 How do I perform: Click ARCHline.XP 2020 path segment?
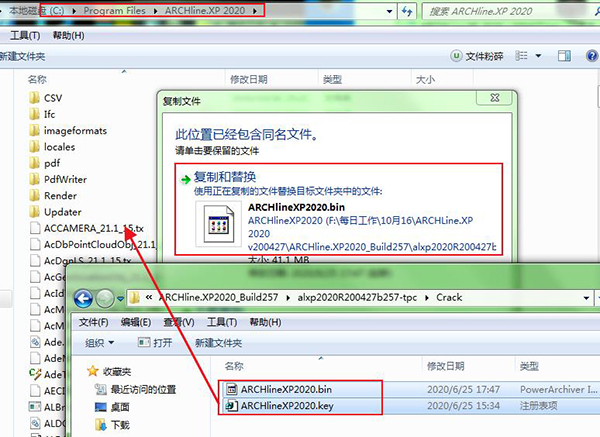coord(205,11)
